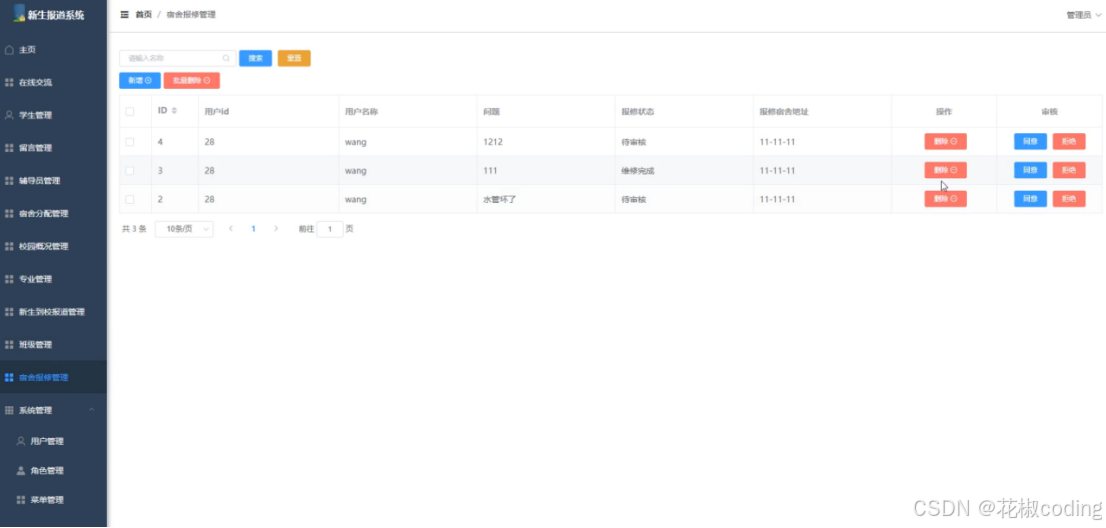Screen dimensions: 1106x528
Task: Open 校园概况管理 in the sidebar
Action: tap(54, 246)
